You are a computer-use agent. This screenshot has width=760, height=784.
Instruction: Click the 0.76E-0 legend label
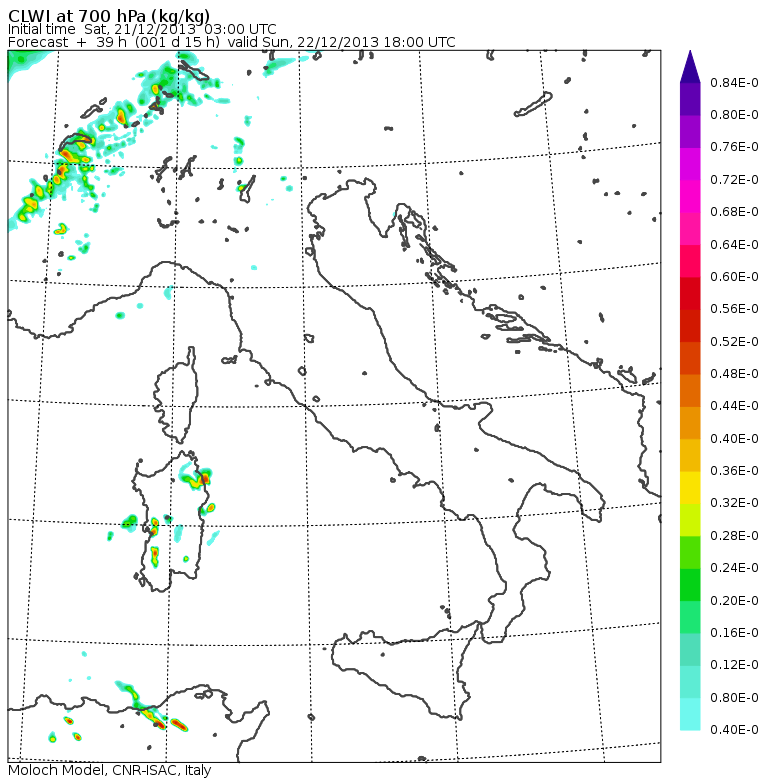click(734, 147)
